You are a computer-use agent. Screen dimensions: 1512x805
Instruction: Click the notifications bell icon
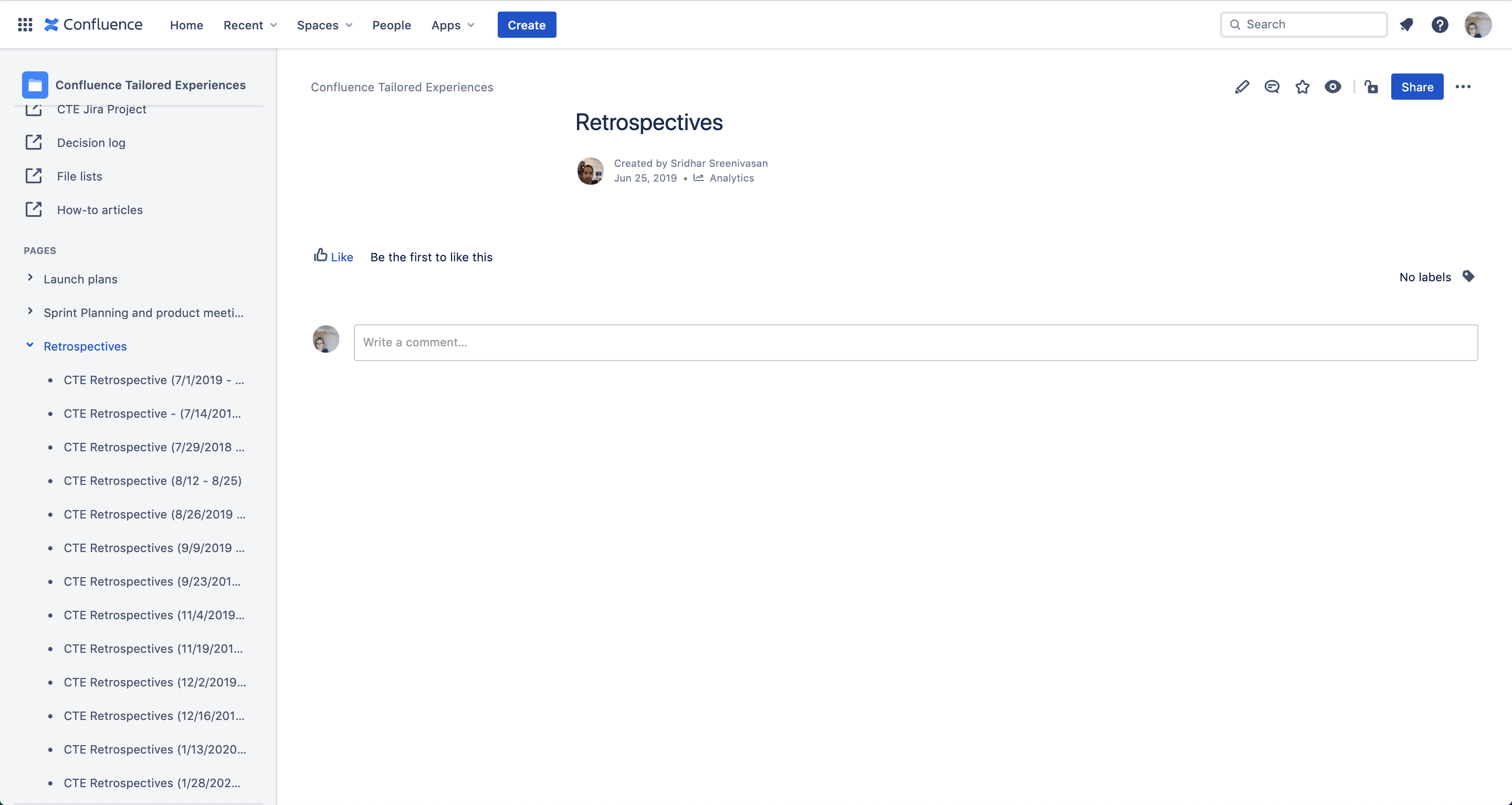click(1406, 24)
